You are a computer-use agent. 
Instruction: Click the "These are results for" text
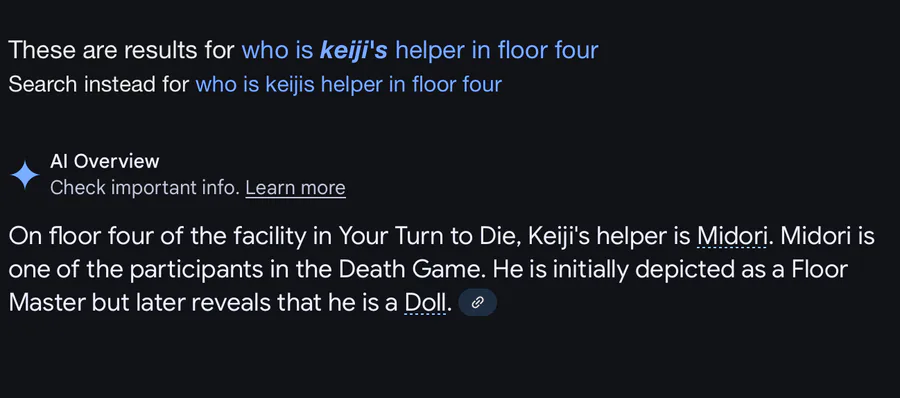[x=122, y=51]
